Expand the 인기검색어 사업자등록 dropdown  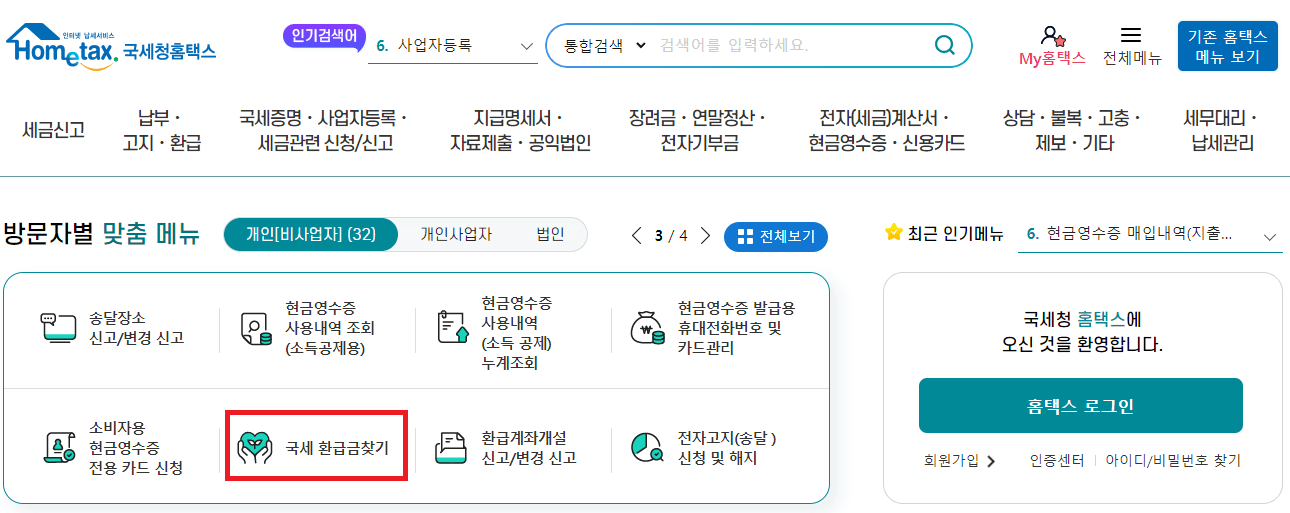[x=527, y=46]
